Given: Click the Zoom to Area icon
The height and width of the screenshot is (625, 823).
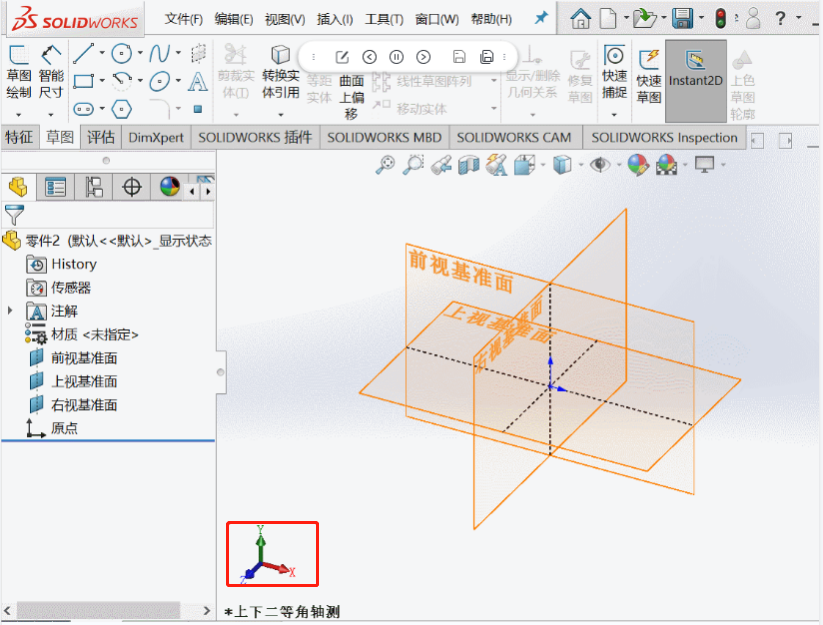Looking at the screenshot, I should point(413,165).
